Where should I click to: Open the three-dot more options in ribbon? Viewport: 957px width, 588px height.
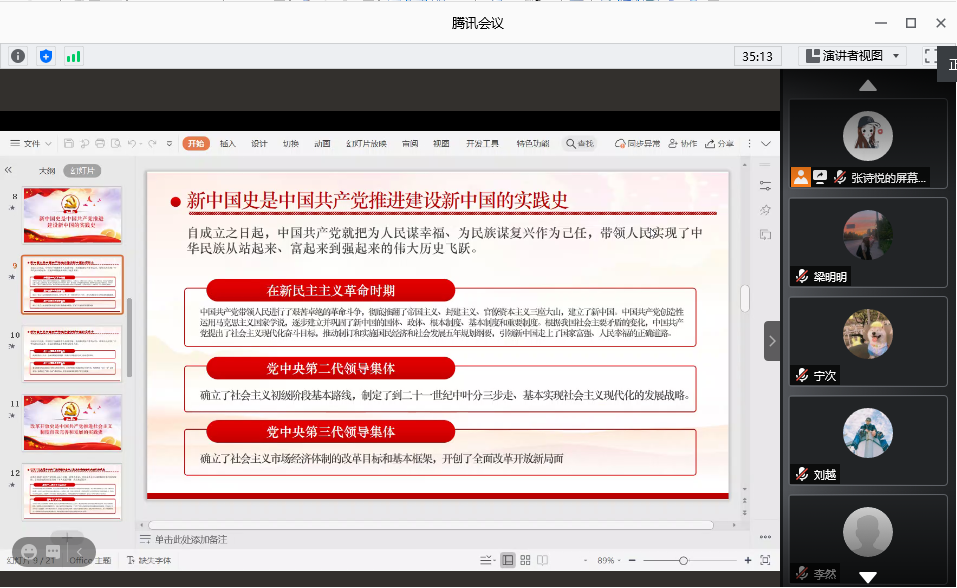tap(749, 143)
